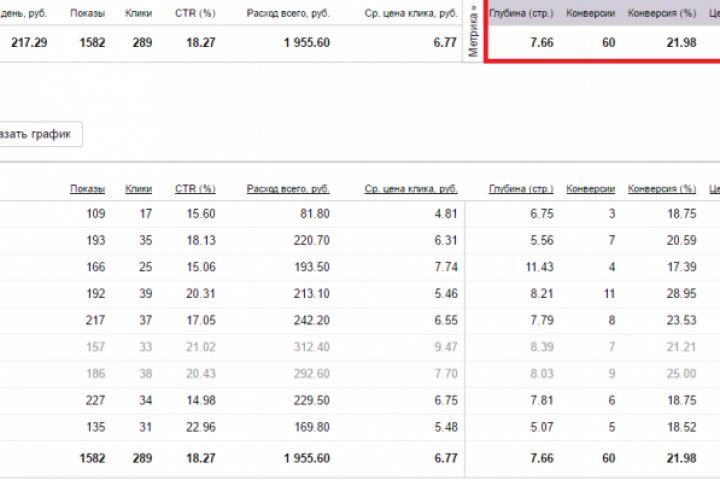Select the greyed '8.39' depth cell

(x=542, y=347)
